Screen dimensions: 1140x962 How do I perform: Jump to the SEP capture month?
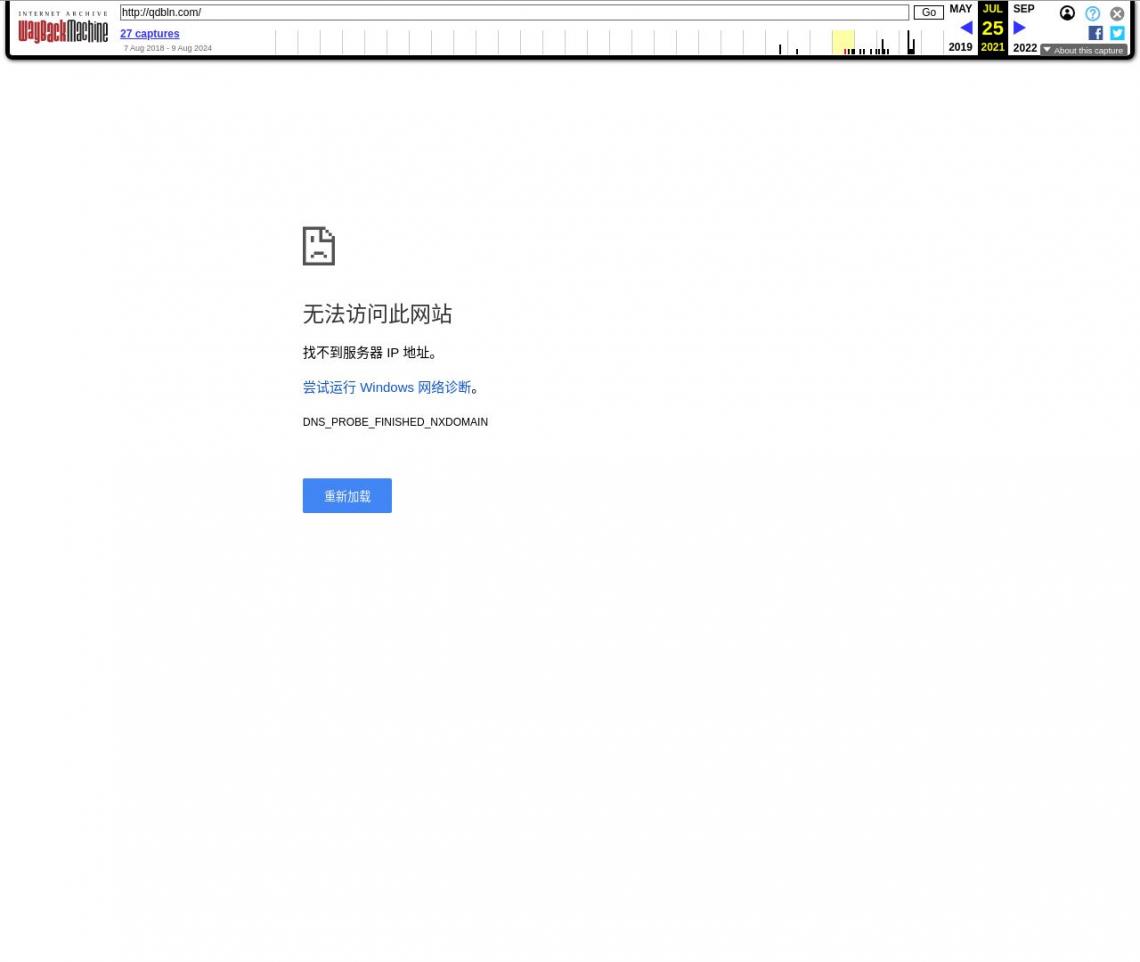point(1023,9)
